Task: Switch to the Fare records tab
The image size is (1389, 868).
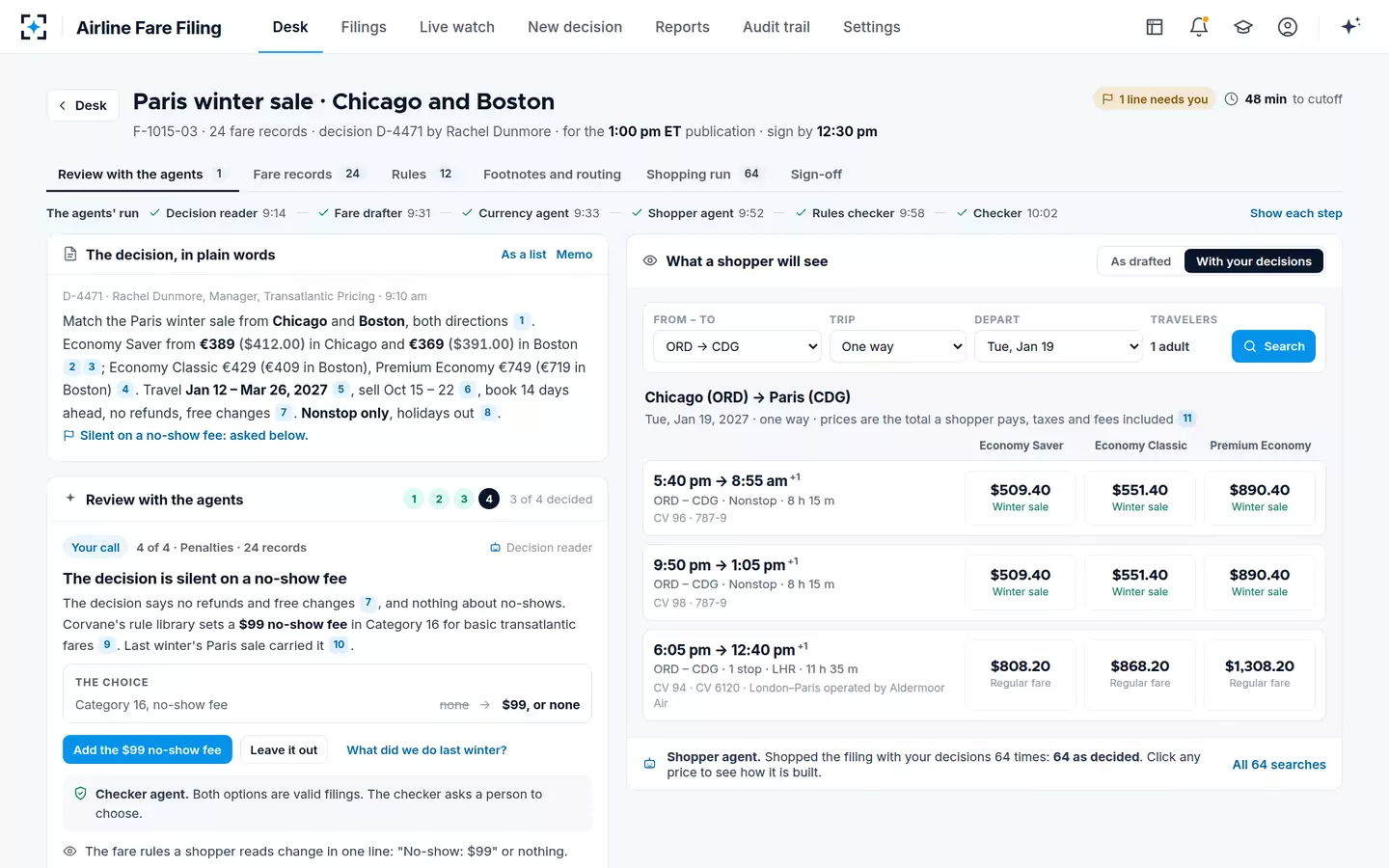Action: (x=307, y=175)
